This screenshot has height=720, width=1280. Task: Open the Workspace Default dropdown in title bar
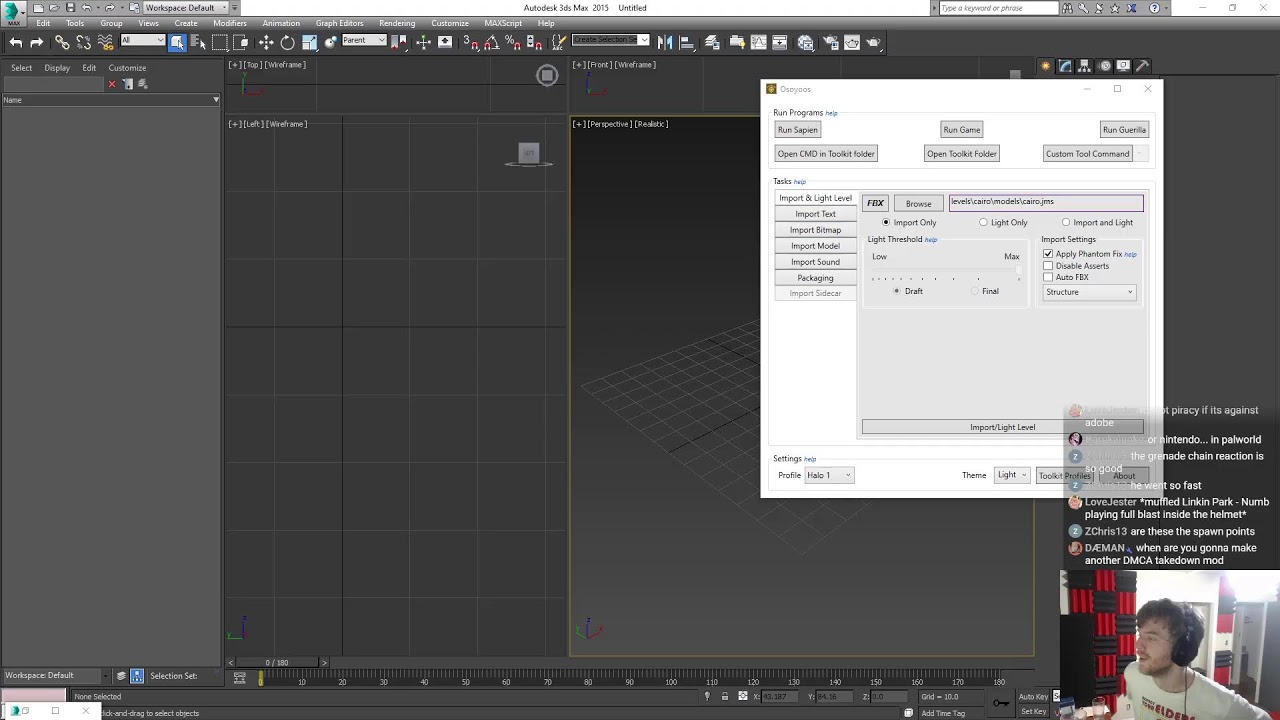(185, 8)
